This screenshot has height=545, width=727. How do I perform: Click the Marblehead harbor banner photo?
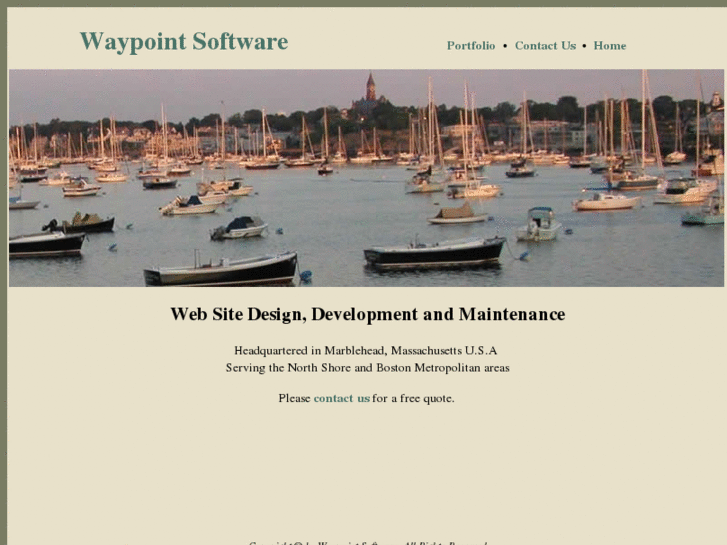click(366, 178)
